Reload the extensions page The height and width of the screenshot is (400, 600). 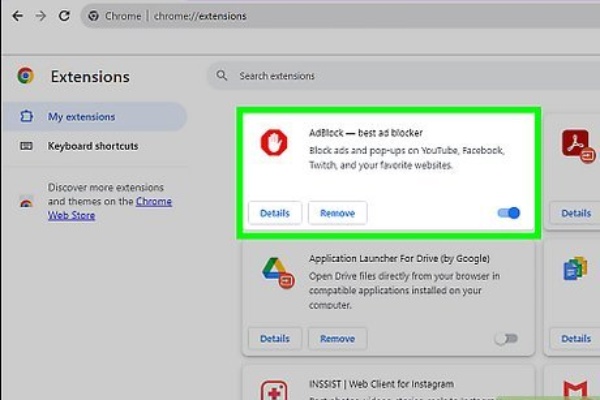(64, 16)
